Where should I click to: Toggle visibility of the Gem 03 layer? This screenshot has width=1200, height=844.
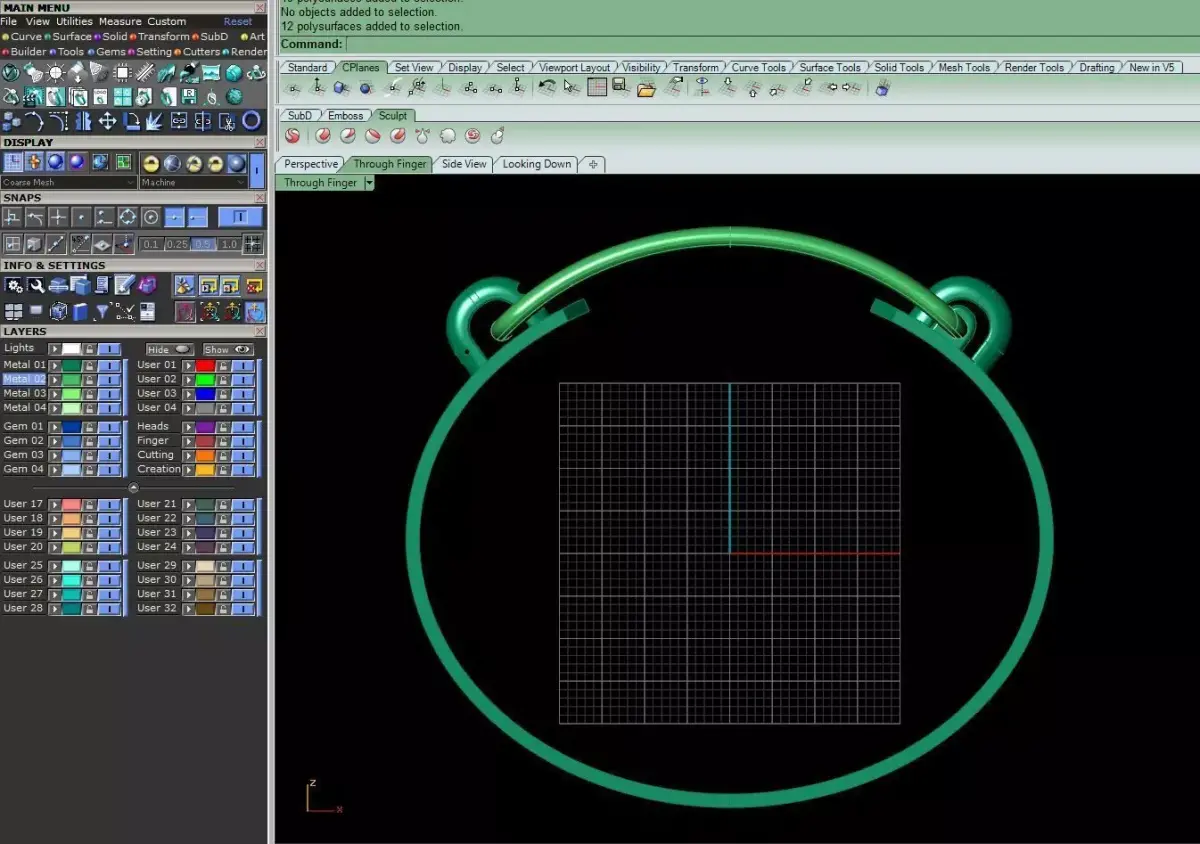[109, 455]
